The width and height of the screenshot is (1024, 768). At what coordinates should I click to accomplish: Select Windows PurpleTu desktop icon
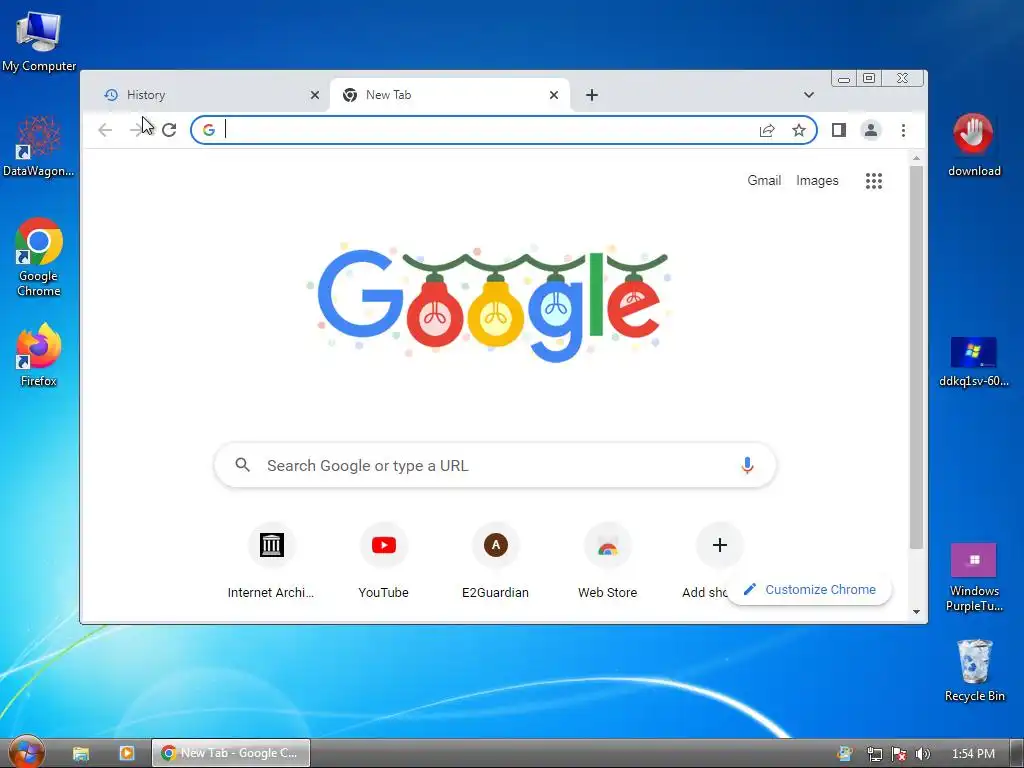(974, 577)
